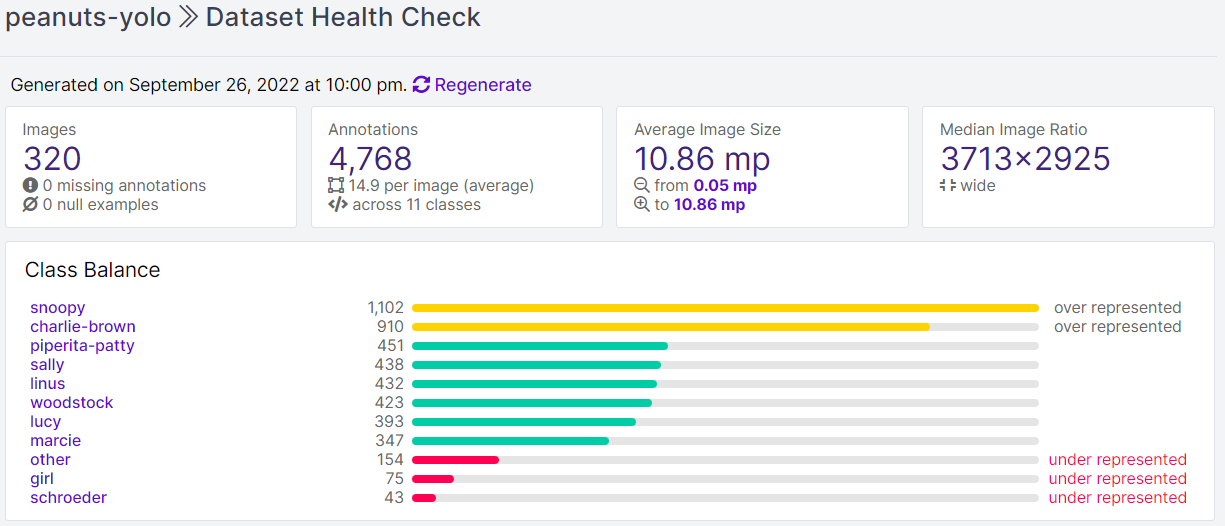The height and width of the screenshot is (526, 1225).
Task: Open the linus class
Action: pyautogui.click(x=47, y=384)
